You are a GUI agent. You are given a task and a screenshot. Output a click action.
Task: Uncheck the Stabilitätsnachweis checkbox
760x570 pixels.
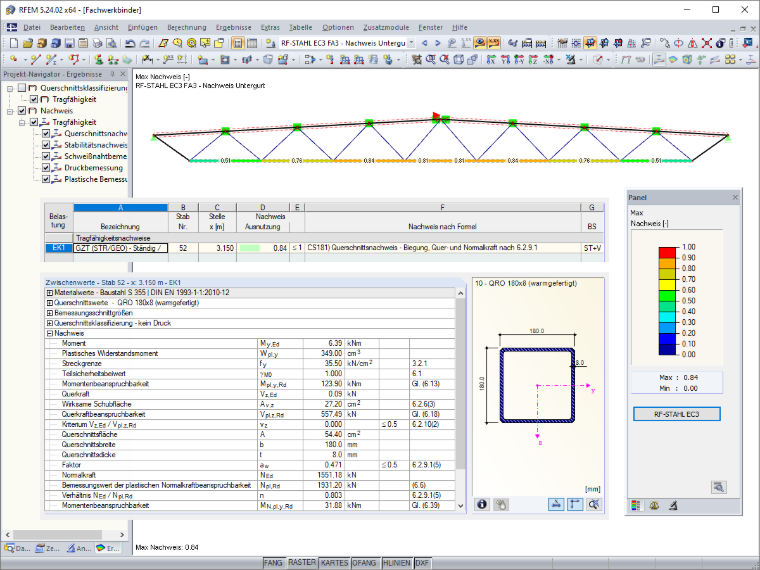pos(46,145)
